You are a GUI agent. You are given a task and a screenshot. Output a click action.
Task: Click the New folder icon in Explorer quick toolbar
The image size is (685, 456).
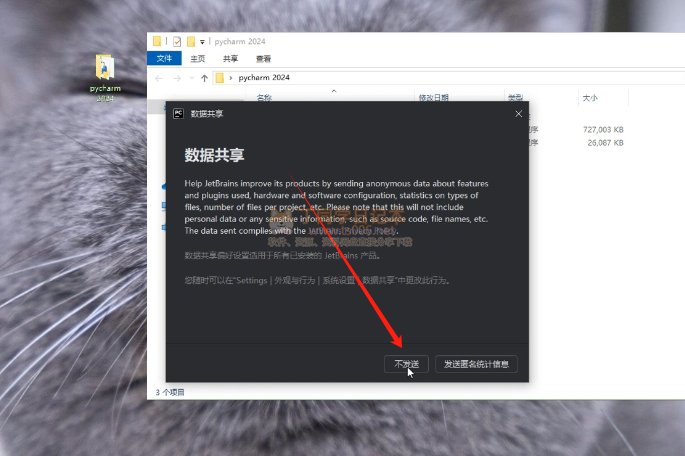191,41
